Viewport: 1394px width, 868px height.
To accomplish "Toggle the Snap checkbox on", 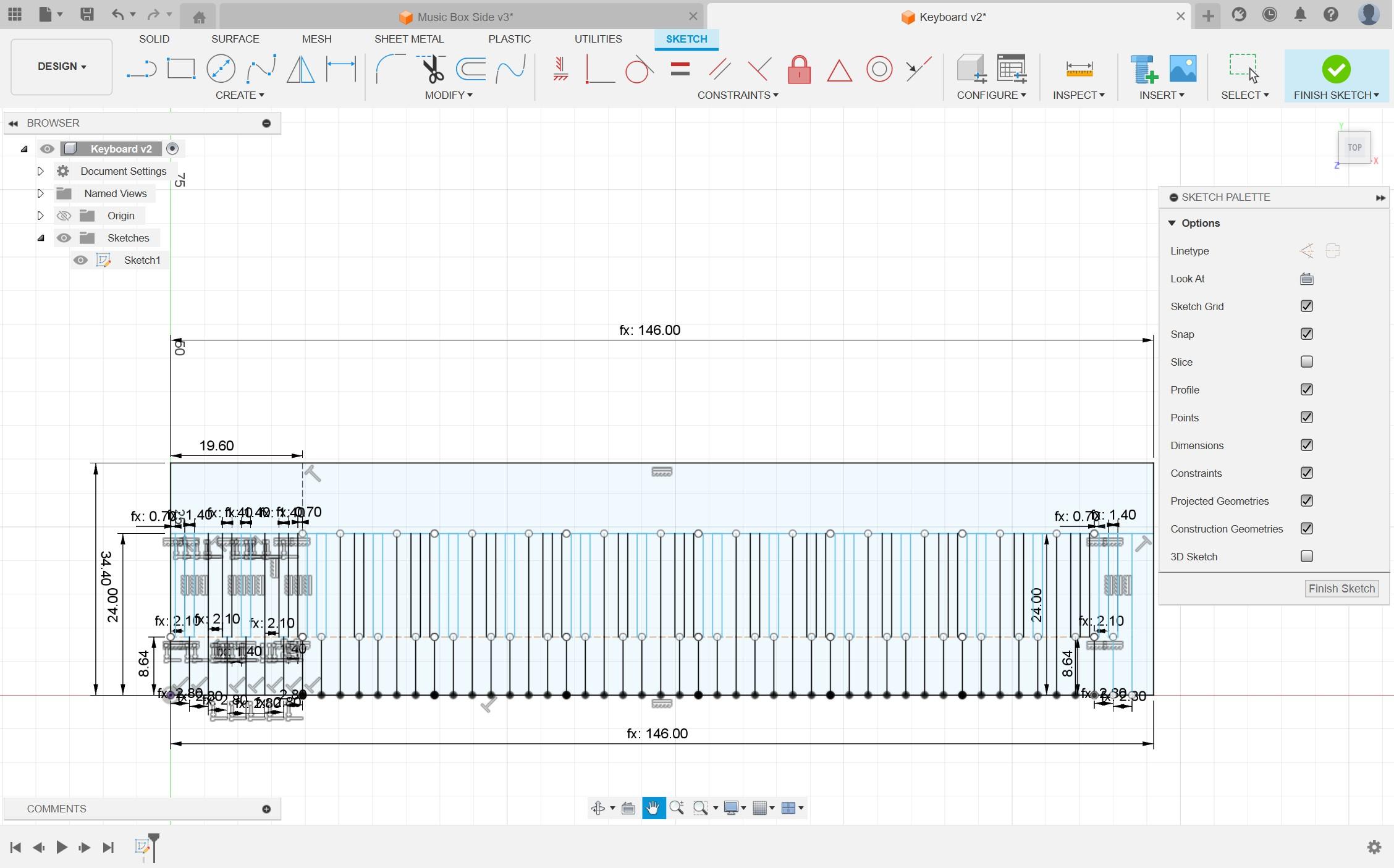I will coord(1307,334).
